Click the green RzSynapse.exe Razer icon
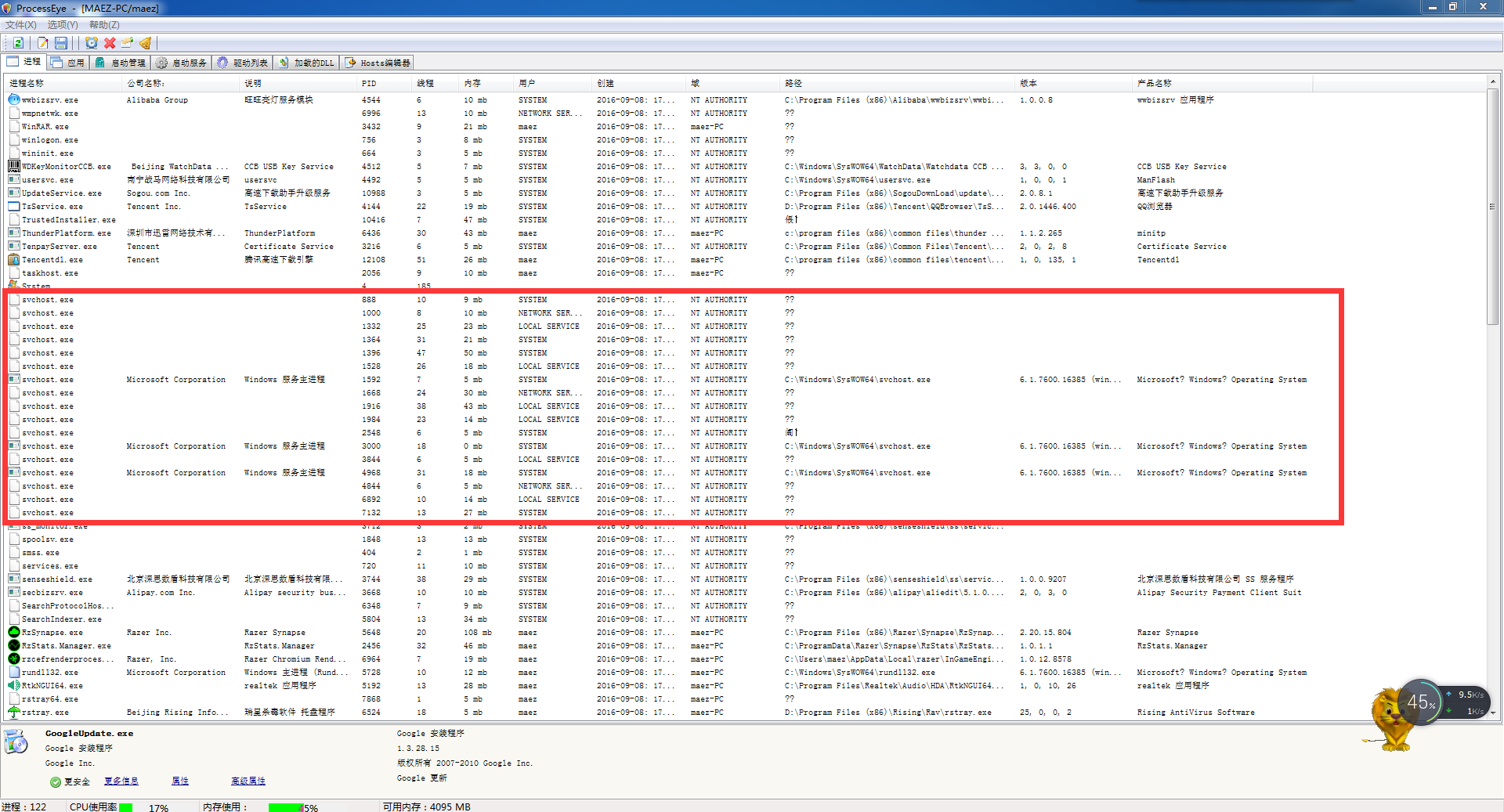 click(14, 632)
